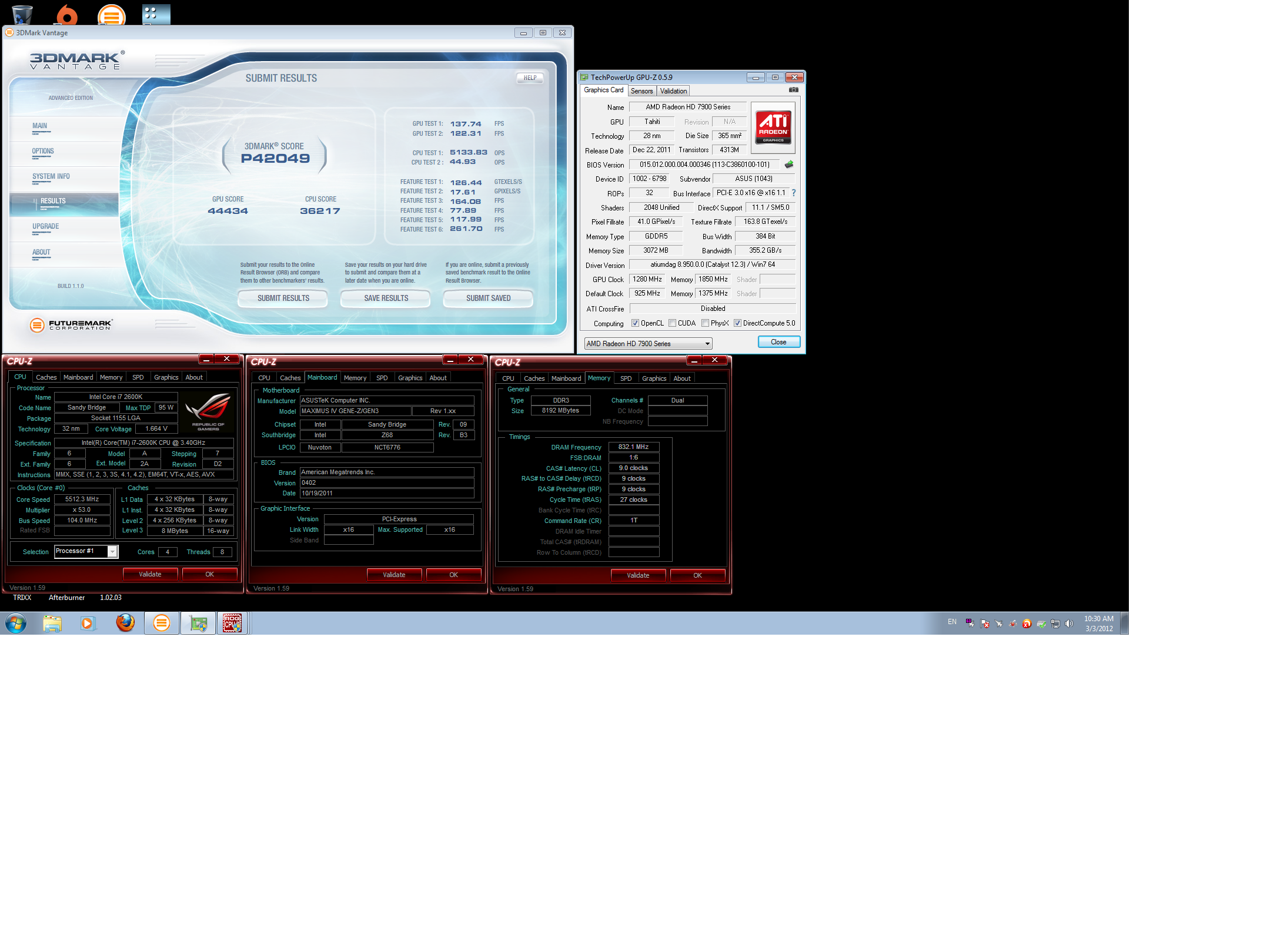1270x952 pixels.
Task: Click the HELP button in 3DMark
Action: pyautogui.click(x=530, y=78)
